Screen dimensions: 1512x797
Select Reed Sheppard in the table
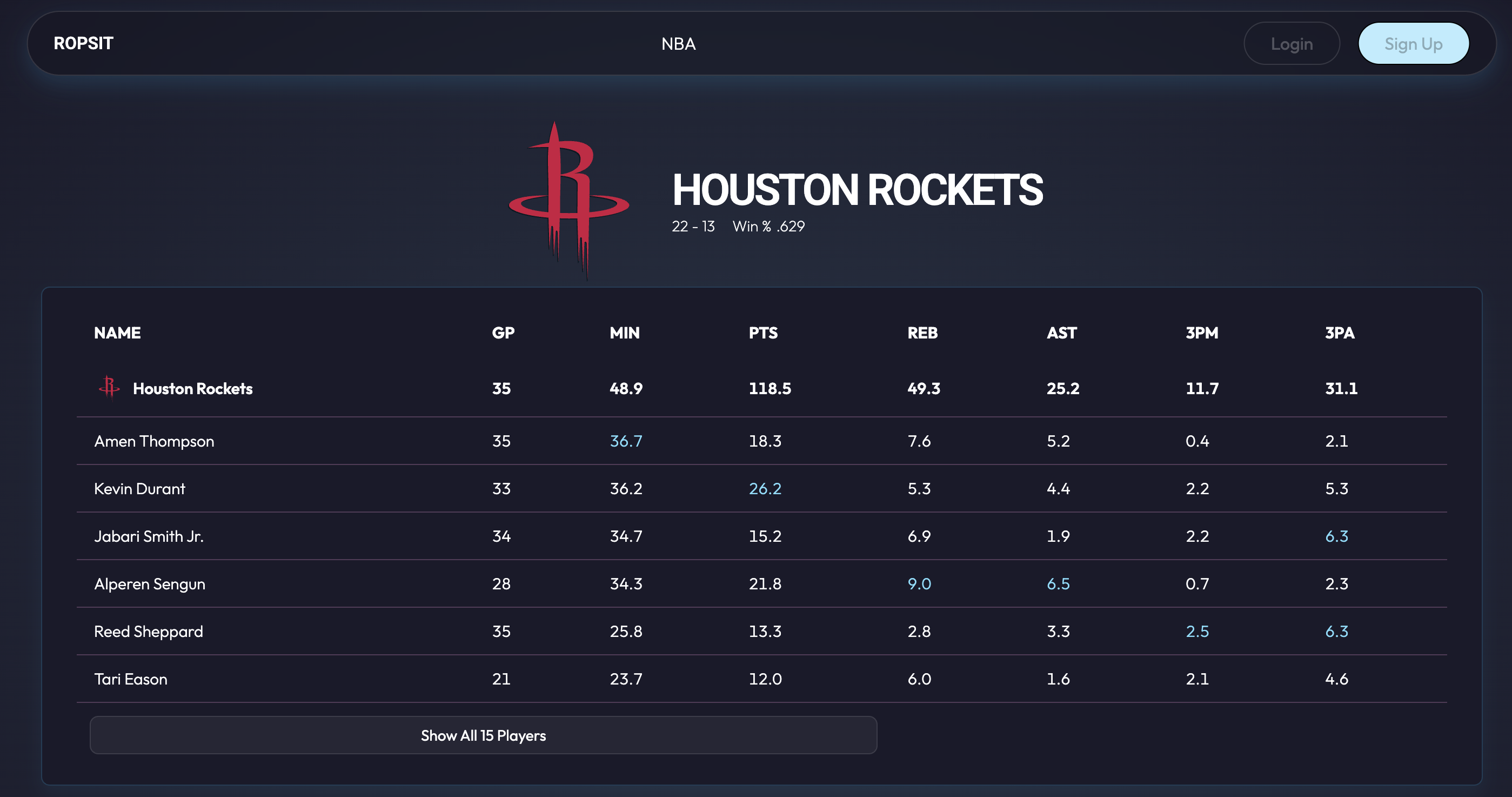tap(148, 632)
